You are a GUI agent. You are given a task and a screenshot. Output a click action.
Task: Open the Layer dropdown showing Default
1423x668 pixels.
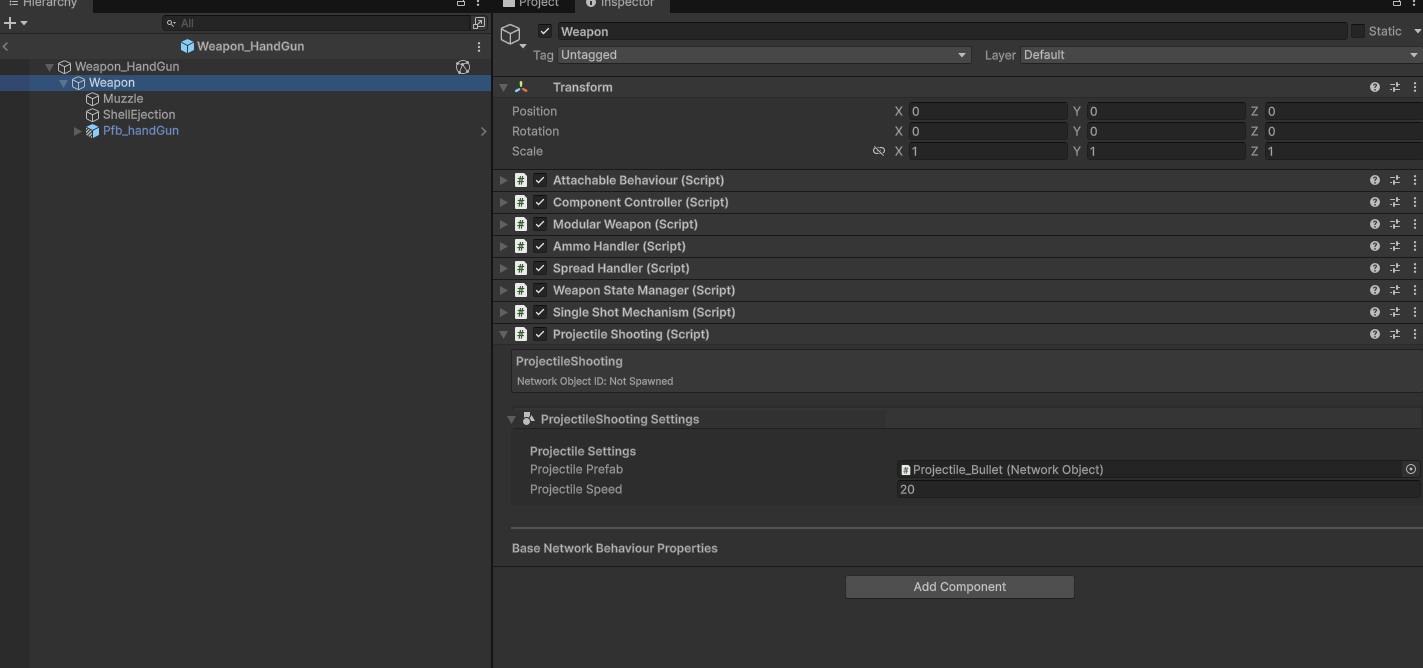click(x=1219, y=55)
